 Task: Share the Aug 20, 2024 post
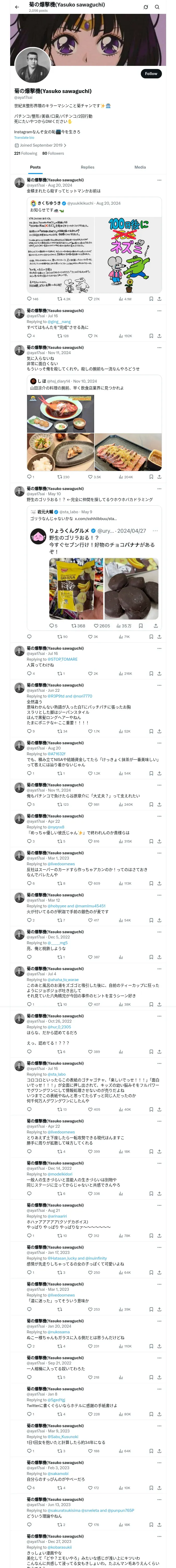click(x=159, y=299)
